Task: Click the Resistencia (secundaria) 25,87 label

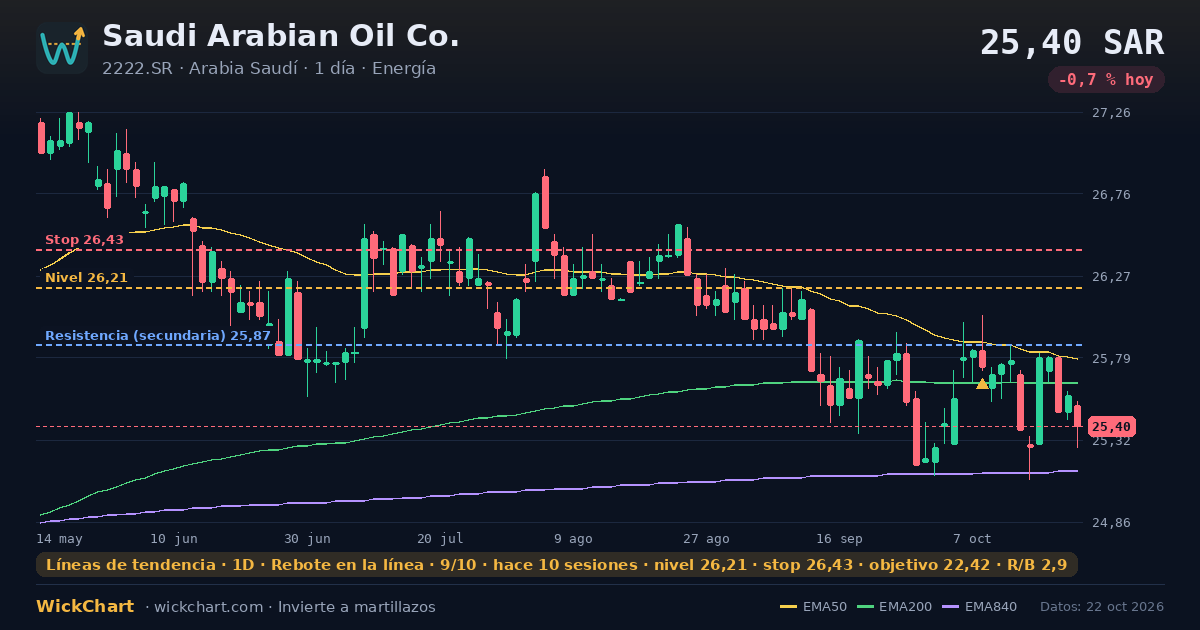Action: click(158, 336)
